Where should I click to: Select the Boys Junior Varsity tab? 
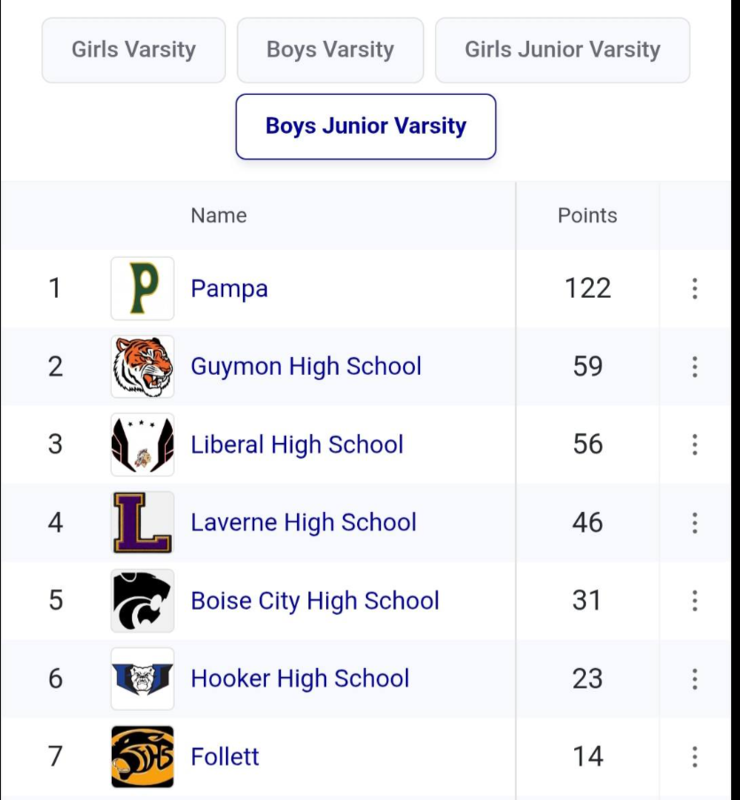[x=366, y=127]
